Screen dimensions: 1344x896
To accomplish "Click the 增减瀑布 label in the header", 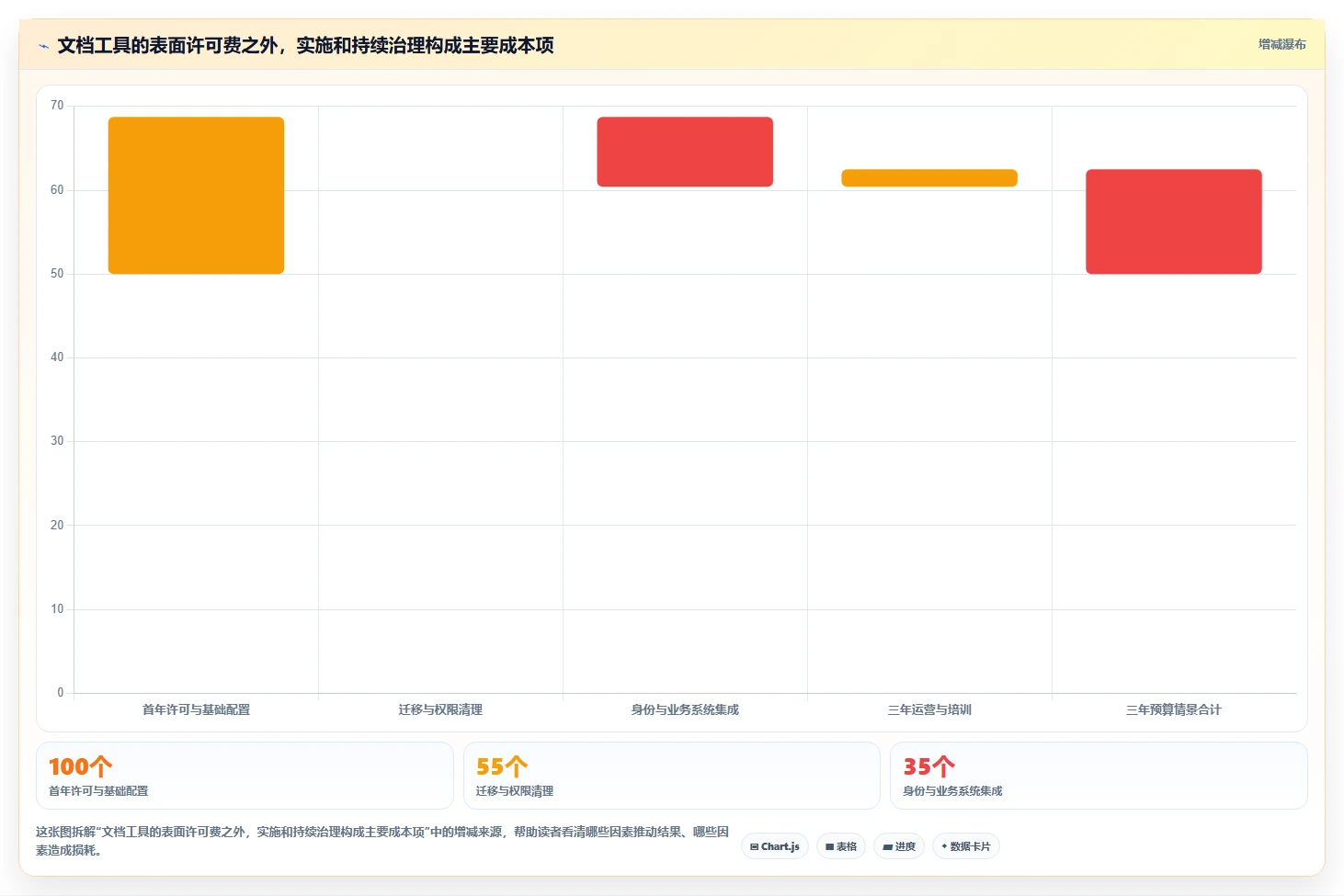I will click(1281, 44).
